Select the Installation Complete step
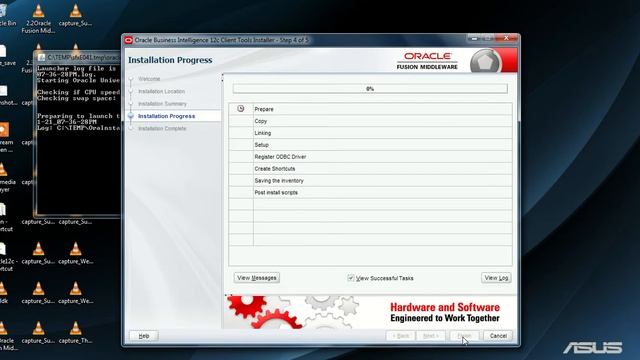Viewport: 640px width, 360px height. (162, 129)
